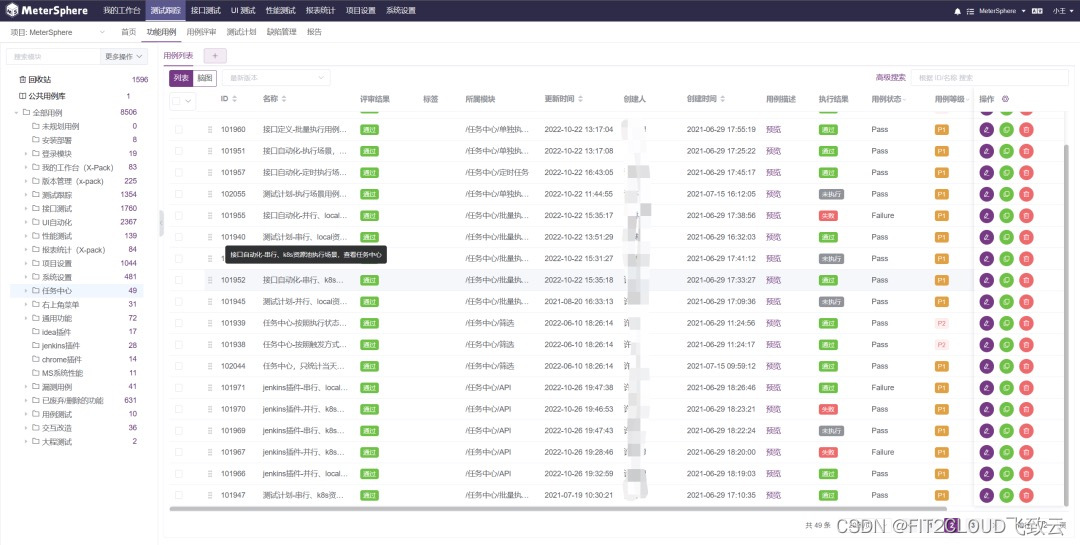Screen dimensions: 1080x545
Task: Open 系统设置 in top menu
Action: [401, 10]
